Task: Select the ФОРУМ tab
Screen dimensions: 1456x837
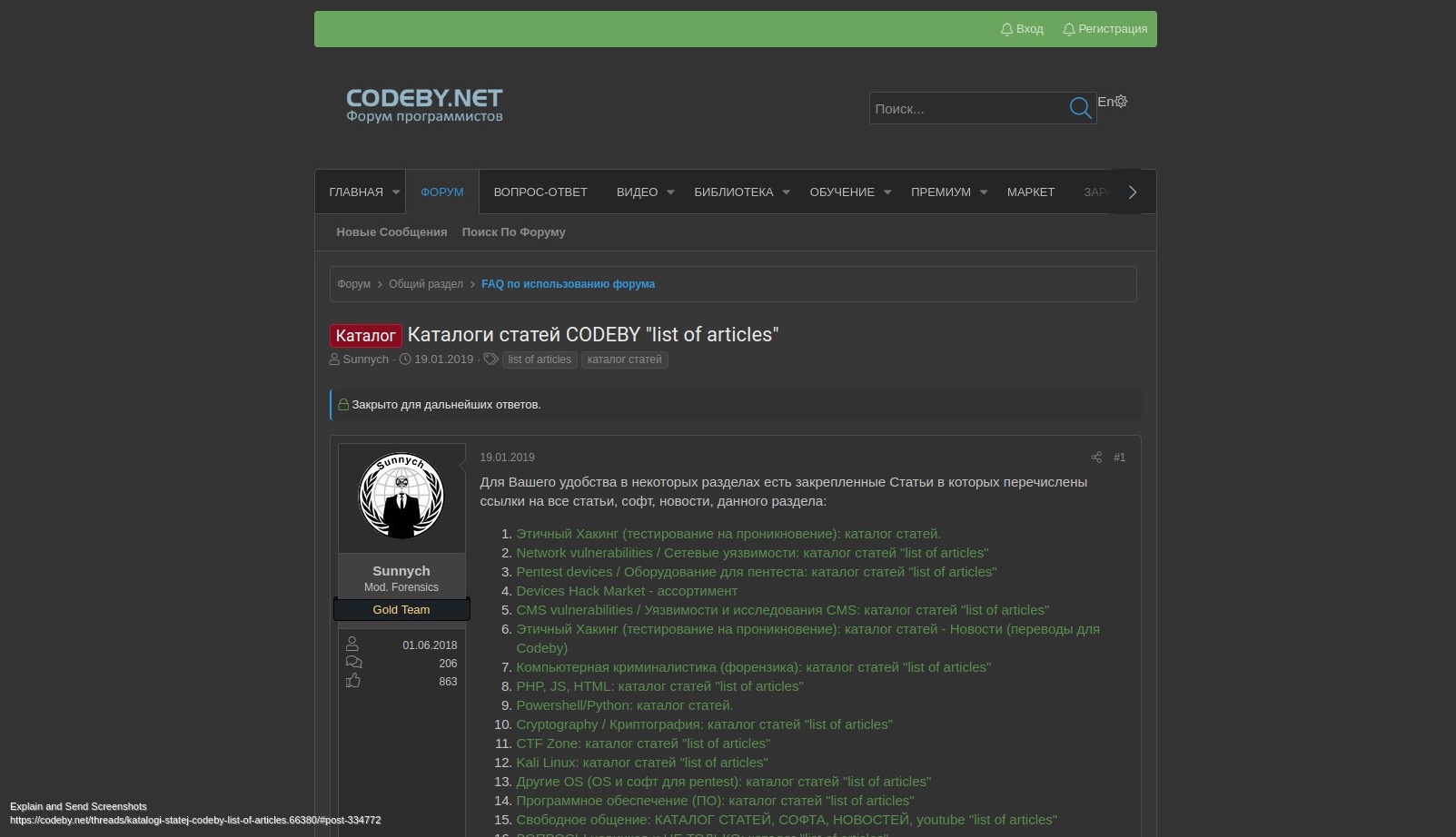Action: coord(442,192)
